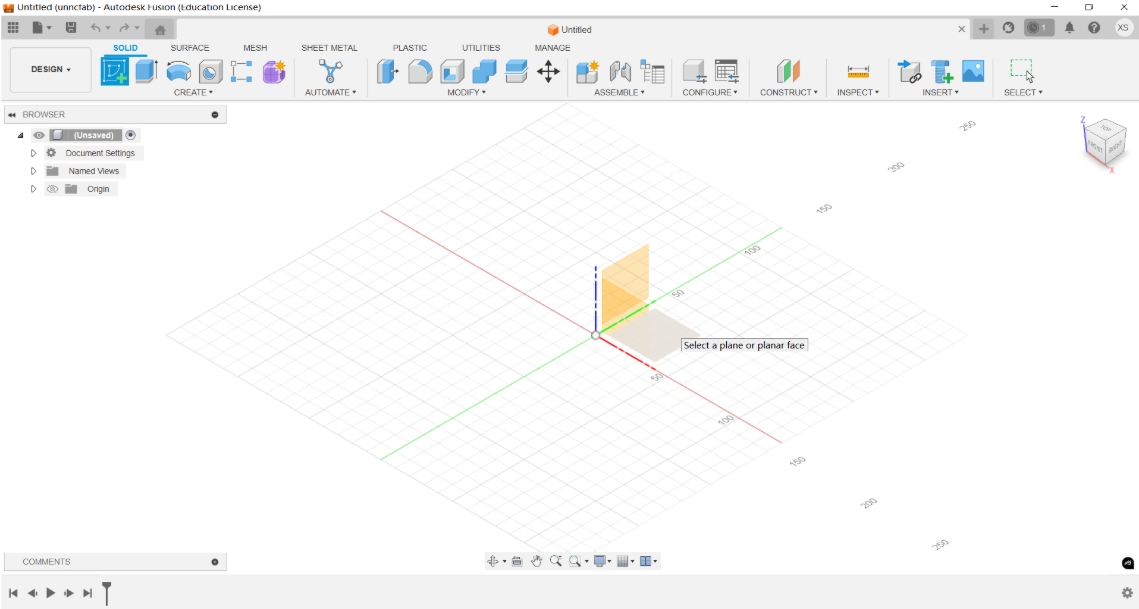Switch to the SURFACE tab

(190, 48)
